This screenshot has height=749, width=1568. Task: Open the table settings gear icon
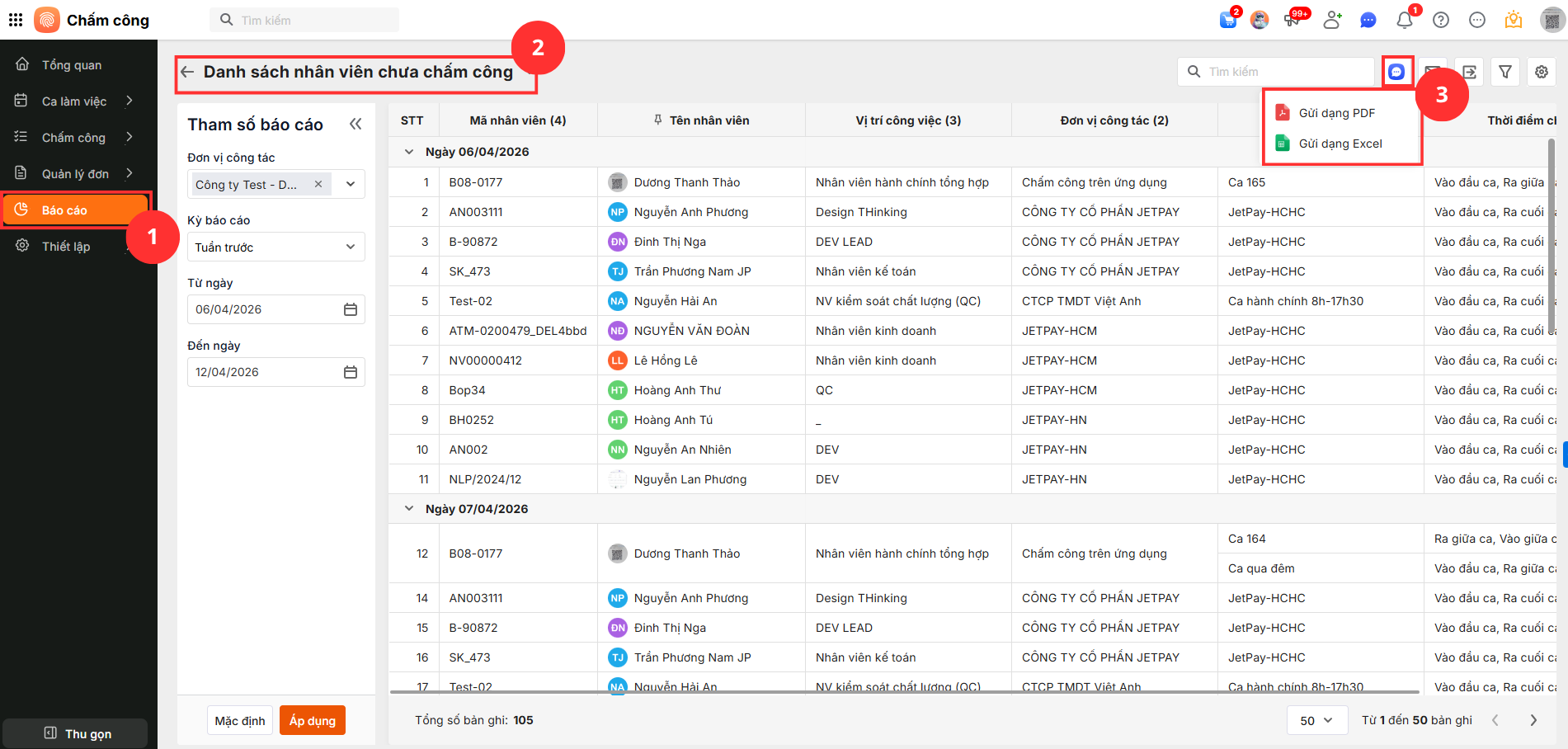coord(1541,72)
